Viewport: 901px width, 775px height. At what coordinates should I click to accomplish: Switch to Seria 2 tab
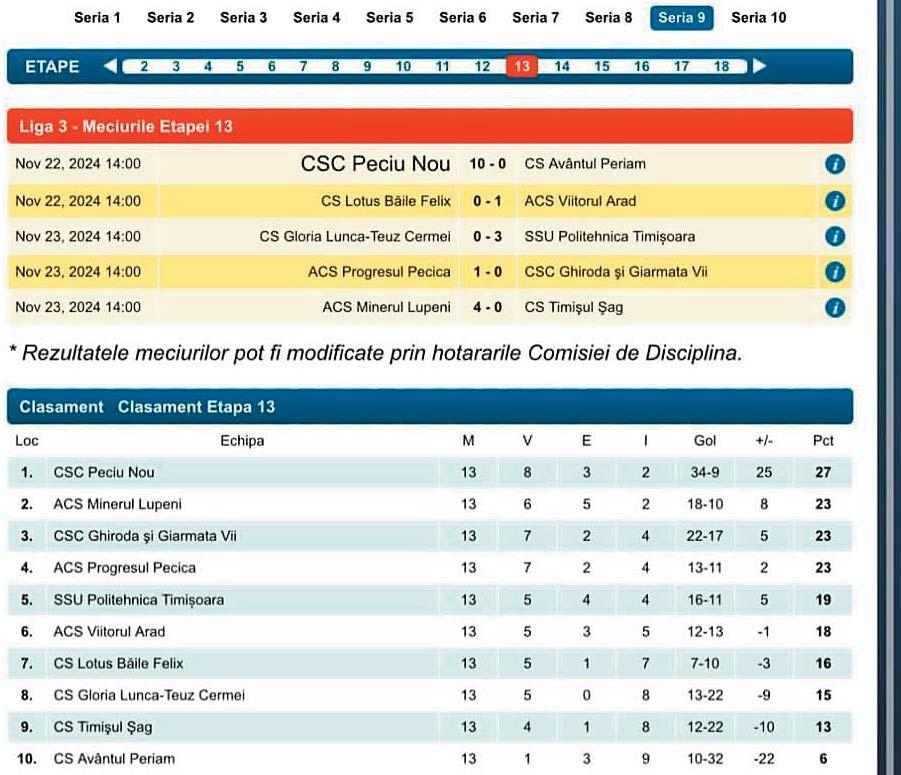click(170, 18)
